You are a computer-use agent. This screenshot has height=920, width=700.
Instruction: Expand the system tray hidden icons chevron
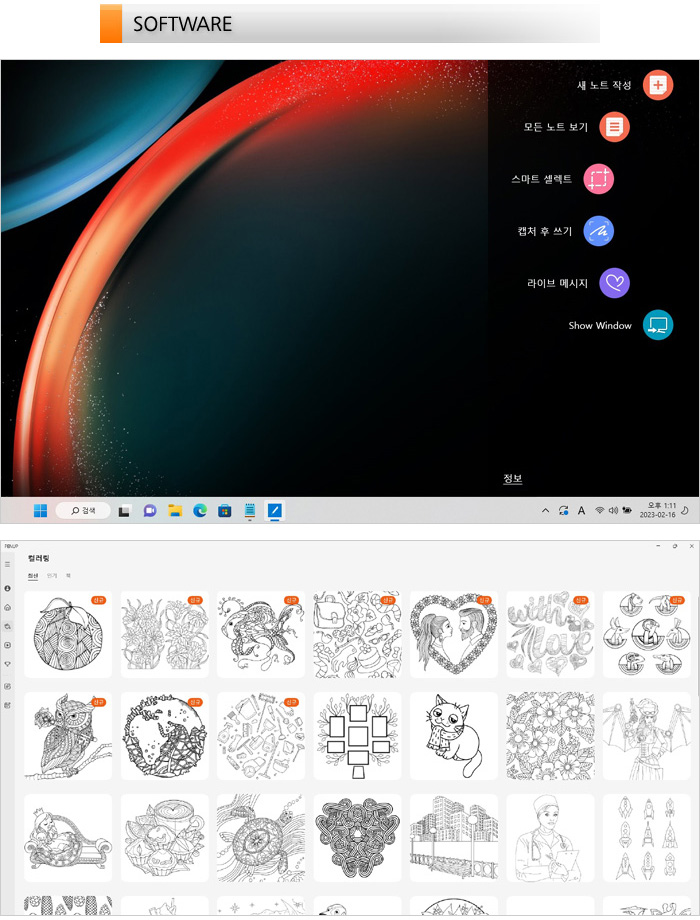[545, 511]
